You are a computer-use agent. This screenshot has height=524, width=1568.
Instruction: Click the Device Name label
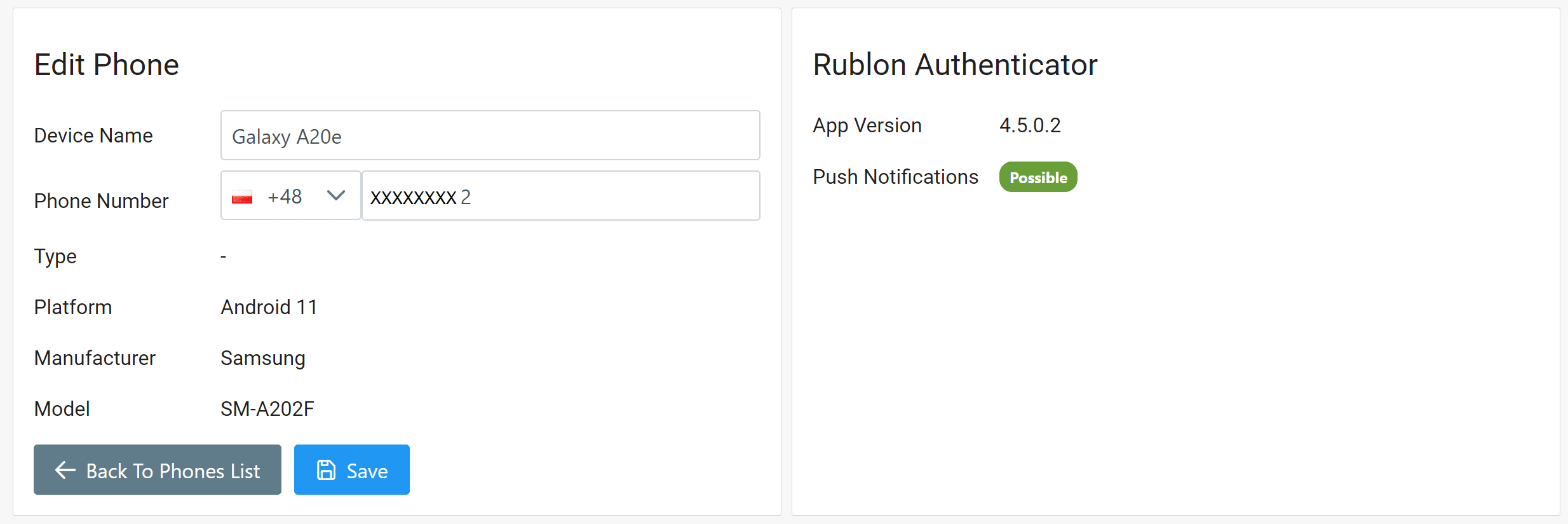click(x=93, y=135)
